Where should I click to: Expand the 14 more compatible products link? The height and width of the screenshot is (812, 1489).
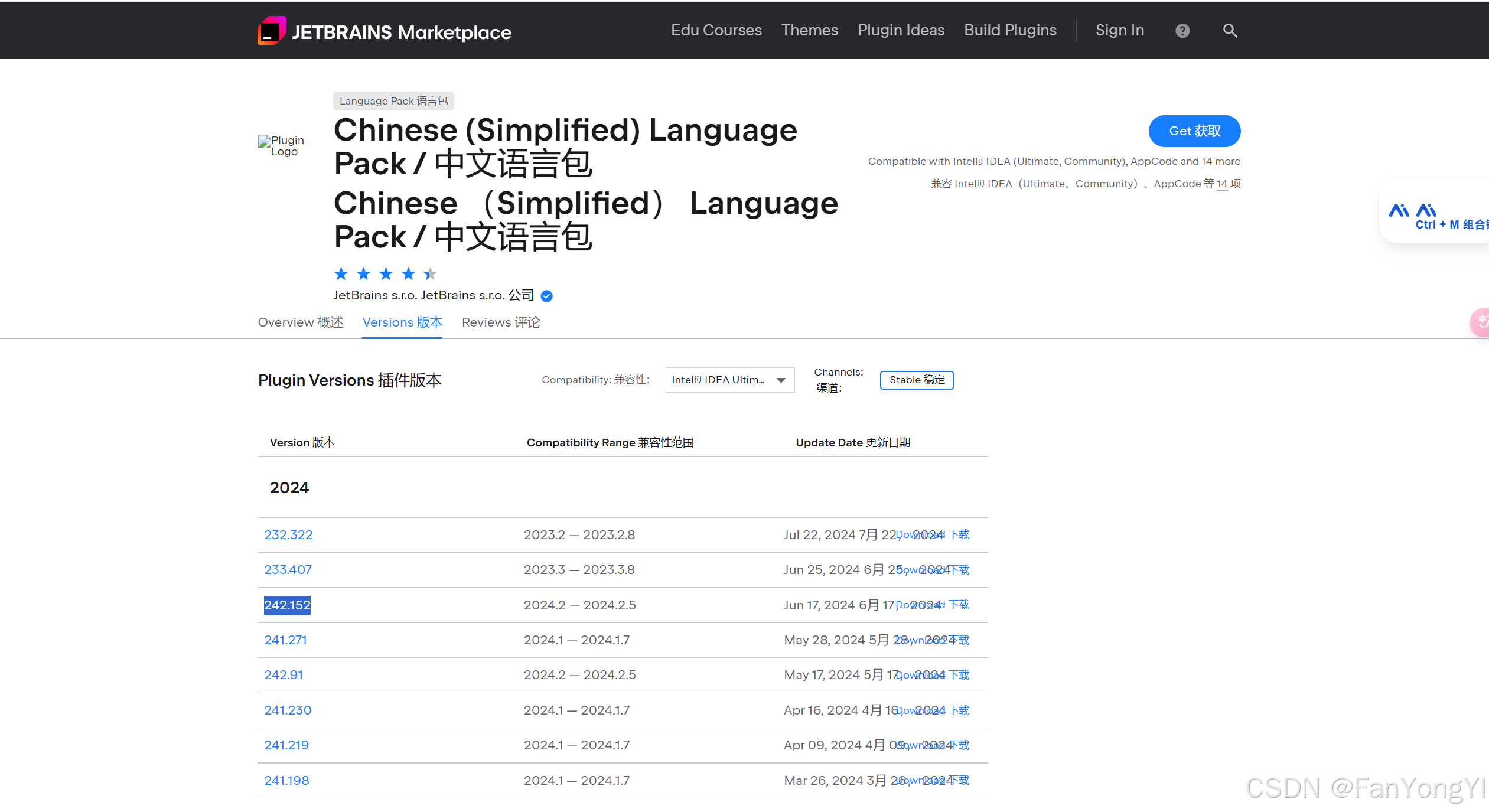coord(1220,161)
